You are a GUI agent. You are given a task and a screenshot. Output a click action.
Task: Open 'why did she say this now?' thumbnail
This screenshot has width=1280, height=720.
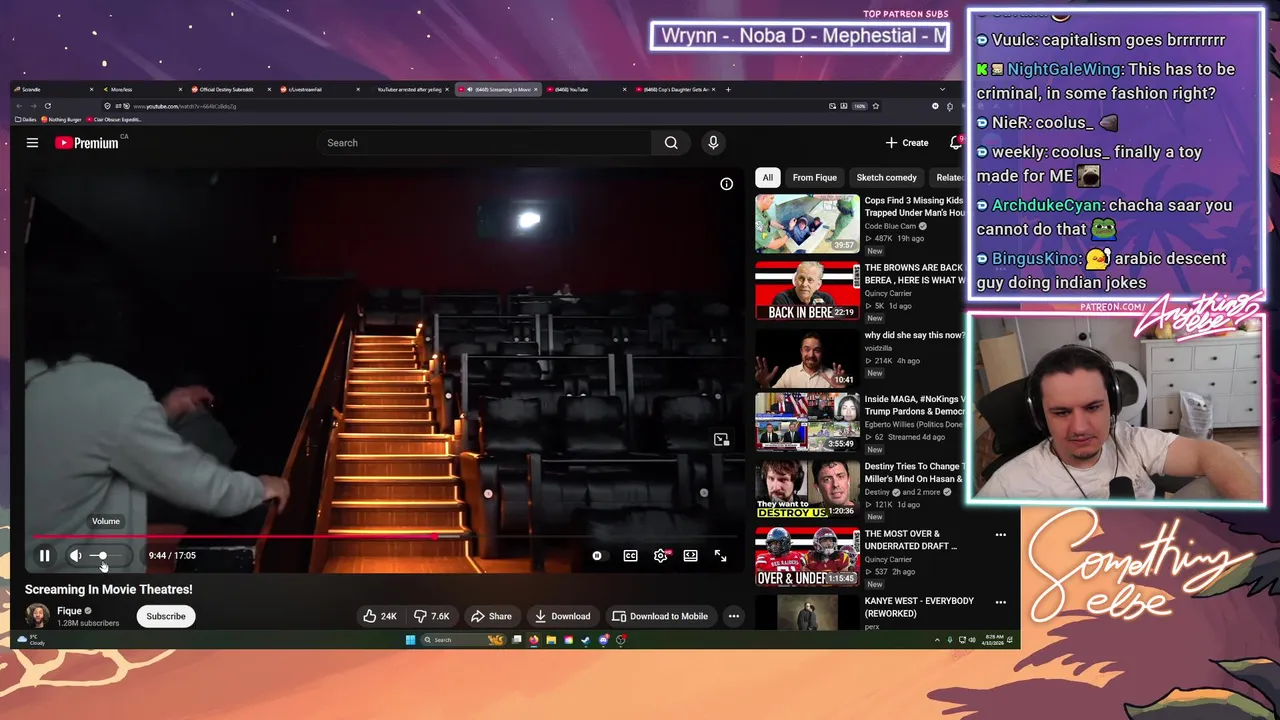pyautogui.click(x=807, y=358)
